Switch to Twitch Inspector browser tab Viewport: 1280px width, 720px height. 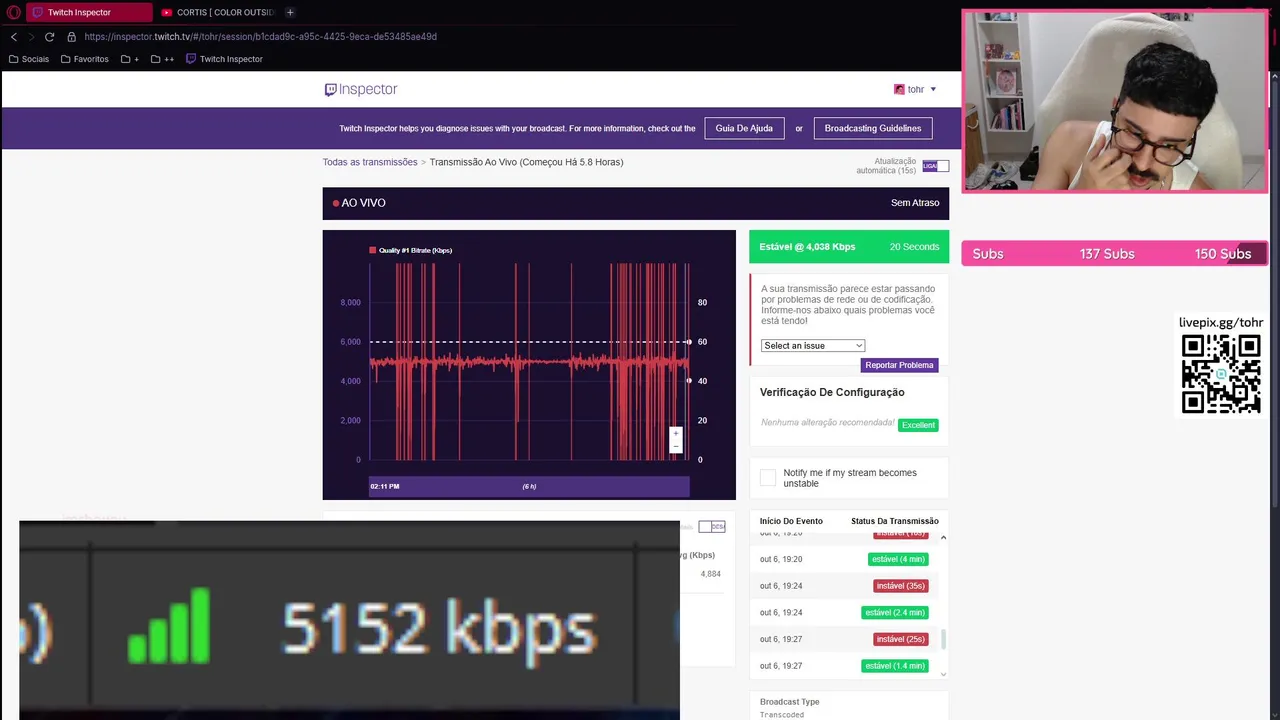click(x=89, y=12)
